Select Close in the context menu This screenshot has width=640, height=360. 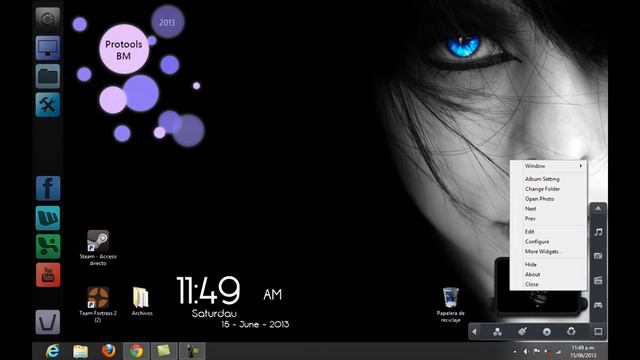pos(548,284)
